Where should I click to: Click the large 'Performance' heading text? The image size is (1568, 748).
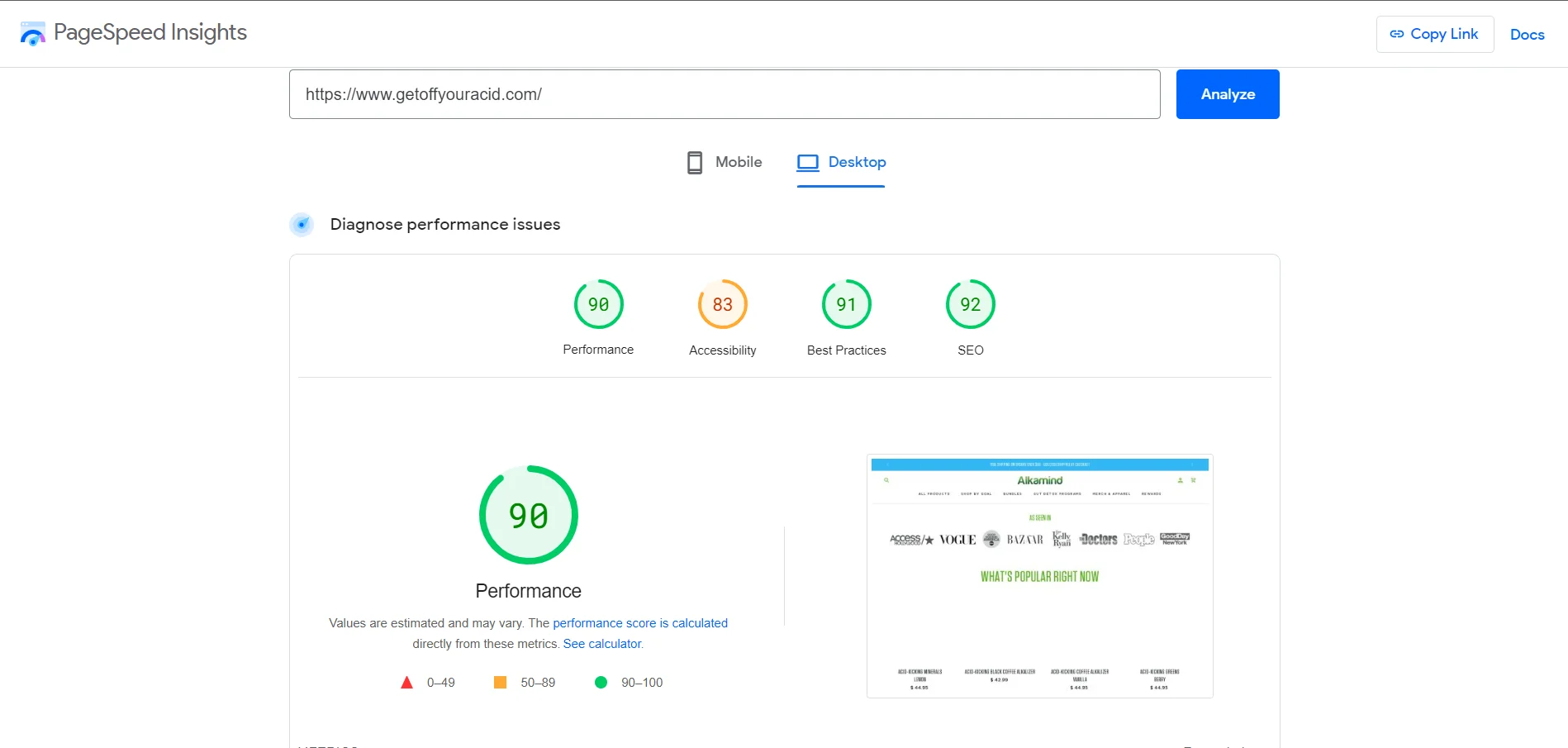point(529,591)
